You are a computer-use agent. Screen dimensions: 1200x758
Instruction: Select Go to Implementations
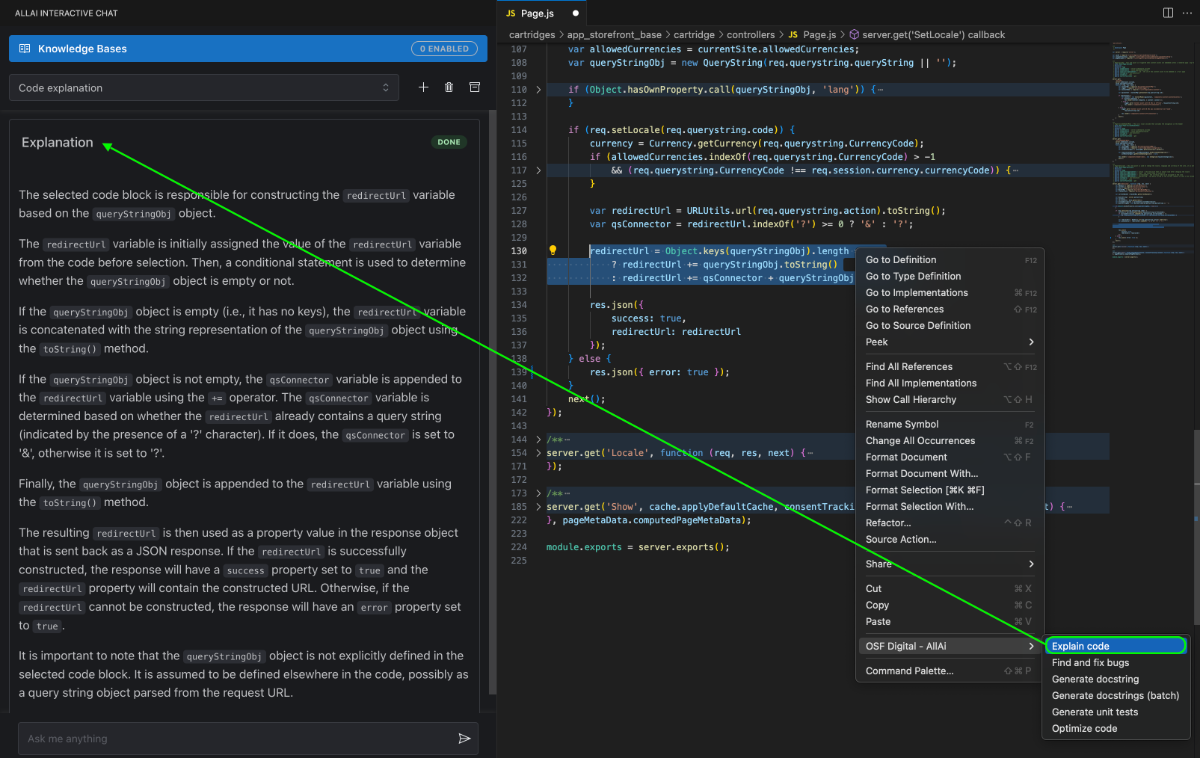click(x=950, y=293)
